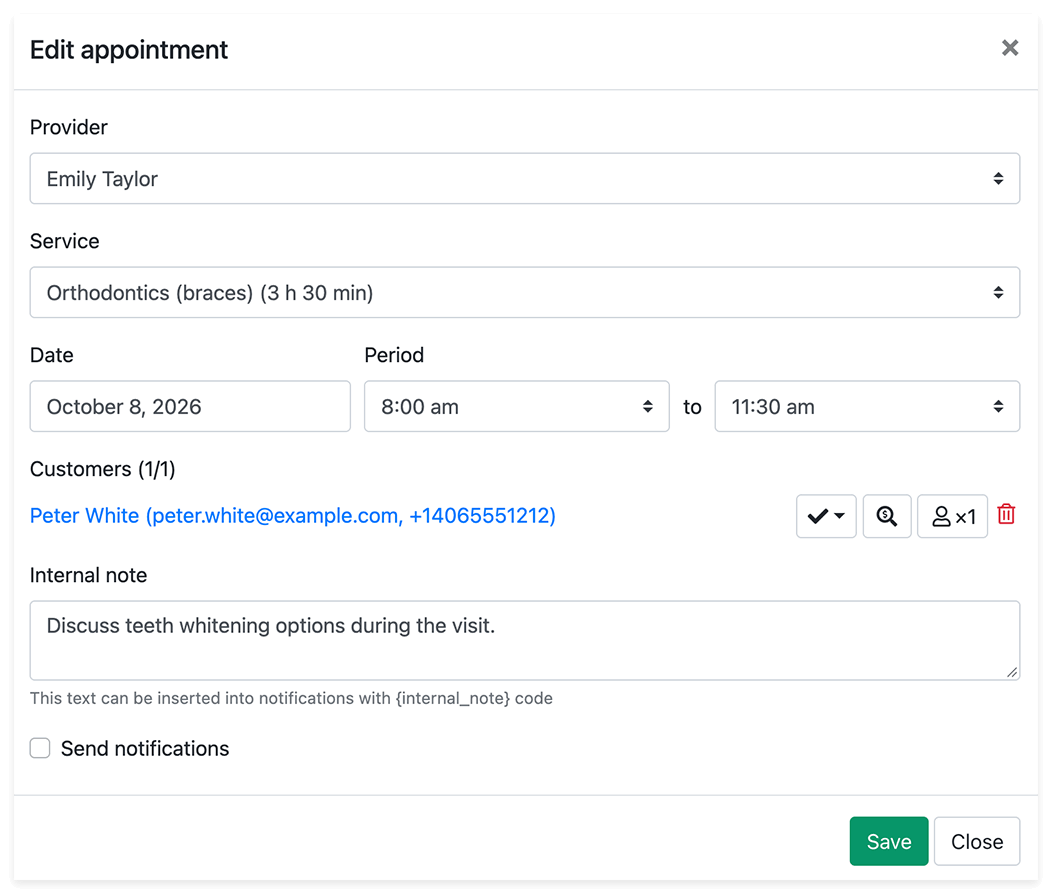The width and height of the screenshot is (1052, 894).
Task: Click the number of persons x1 button
Action: click(x=952, y=516)
